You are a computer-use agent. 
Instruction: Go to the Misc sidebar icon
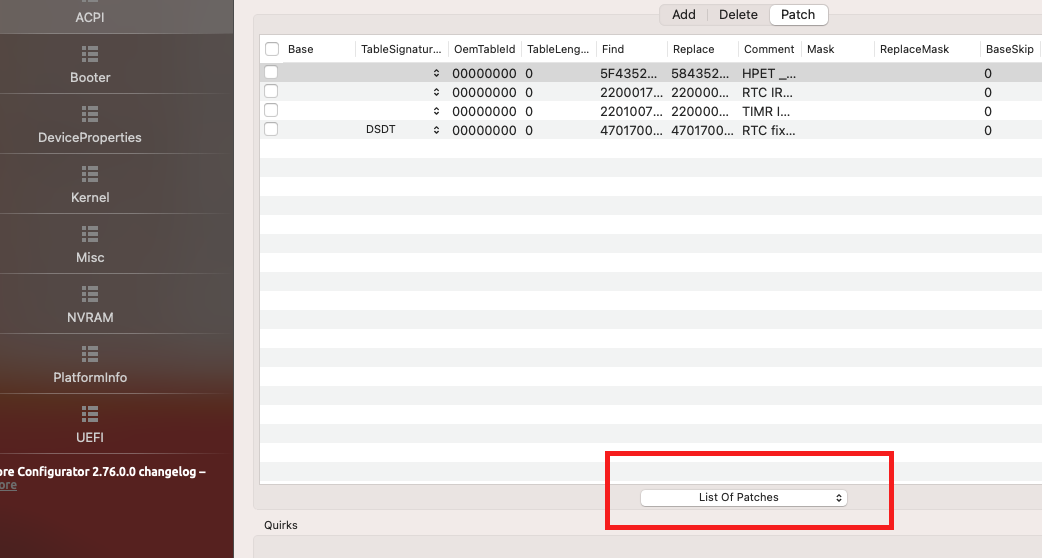tap(90, 233)
